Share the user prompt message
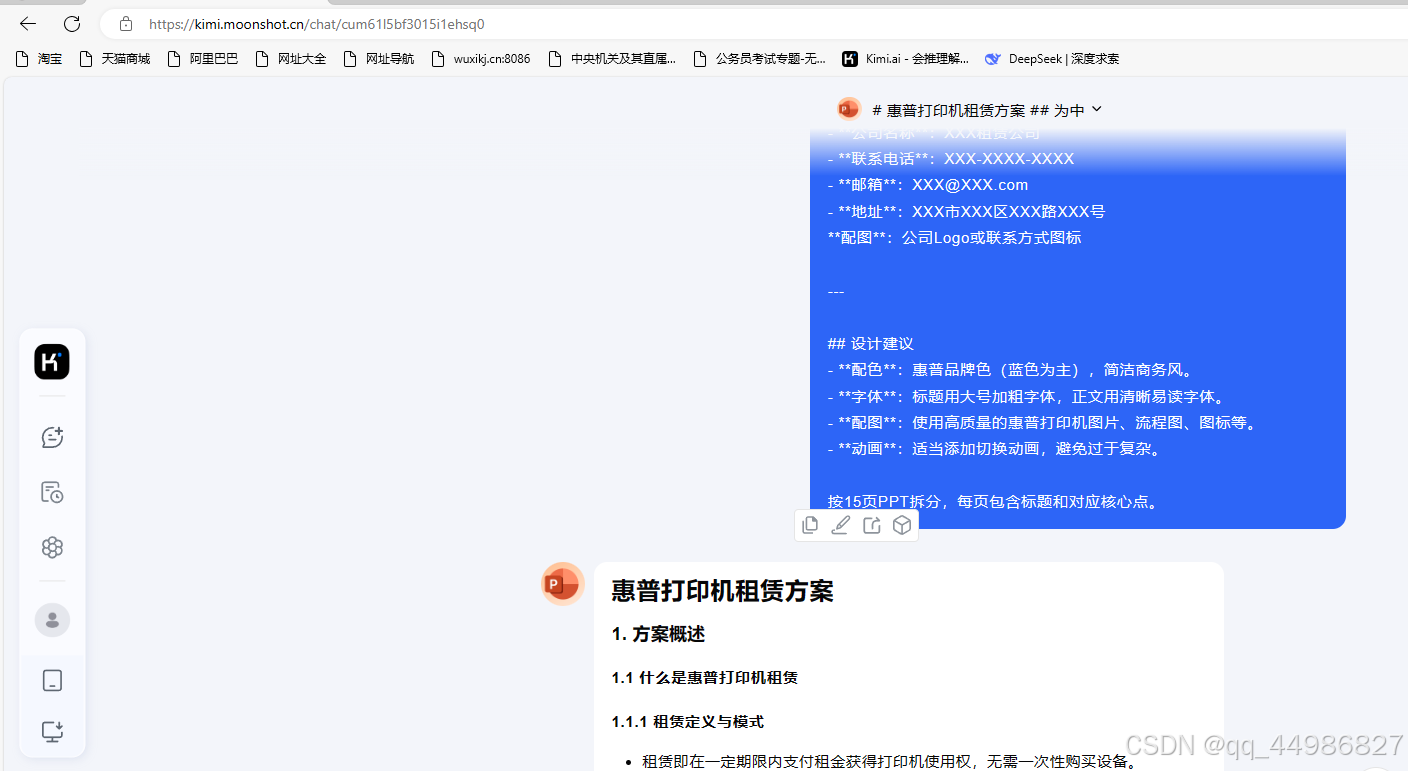1408x771 pixels. coord(872,525)
